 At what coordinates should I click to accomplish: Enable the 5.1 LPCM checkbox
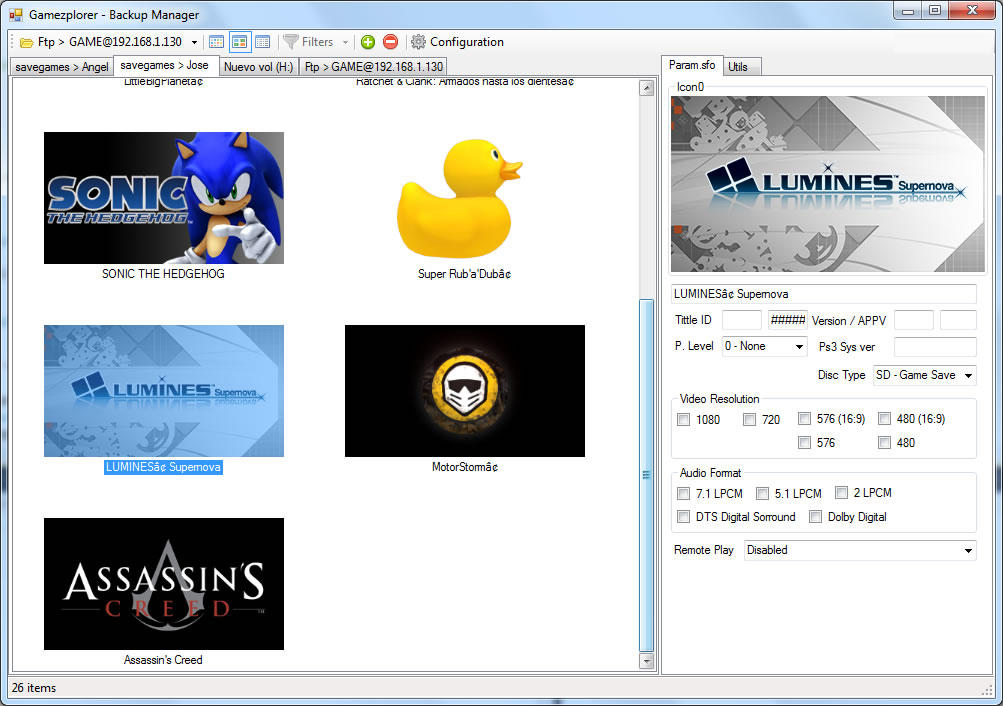[762, 494]
